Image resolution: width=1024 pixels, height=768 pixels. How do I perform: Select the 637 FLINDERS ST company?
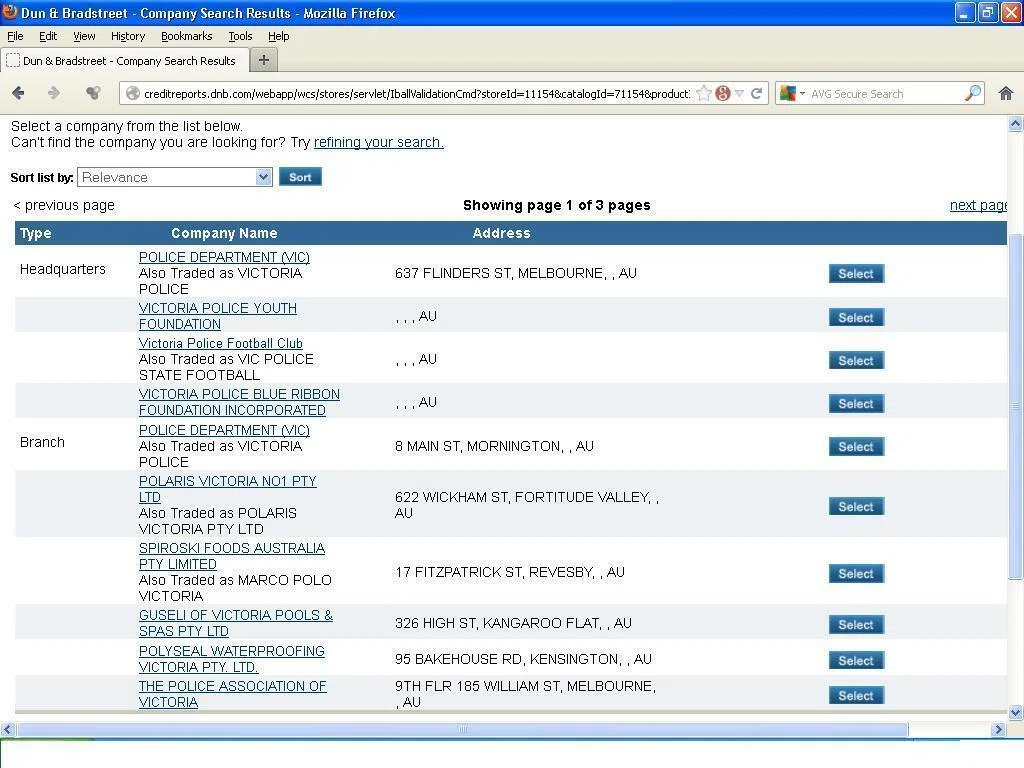point(856,274)
